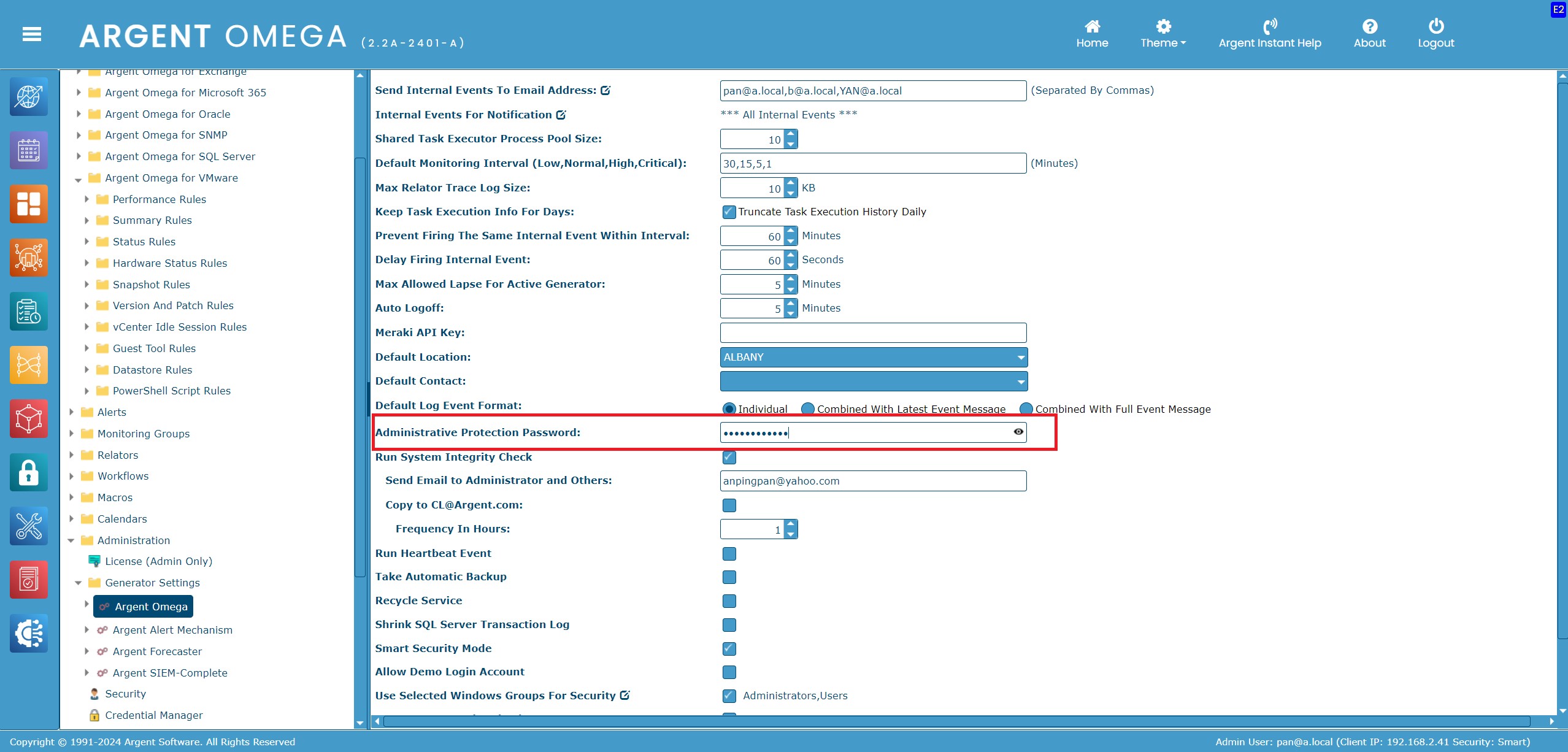Open the padlock security sidebar icon

[28, 473]
